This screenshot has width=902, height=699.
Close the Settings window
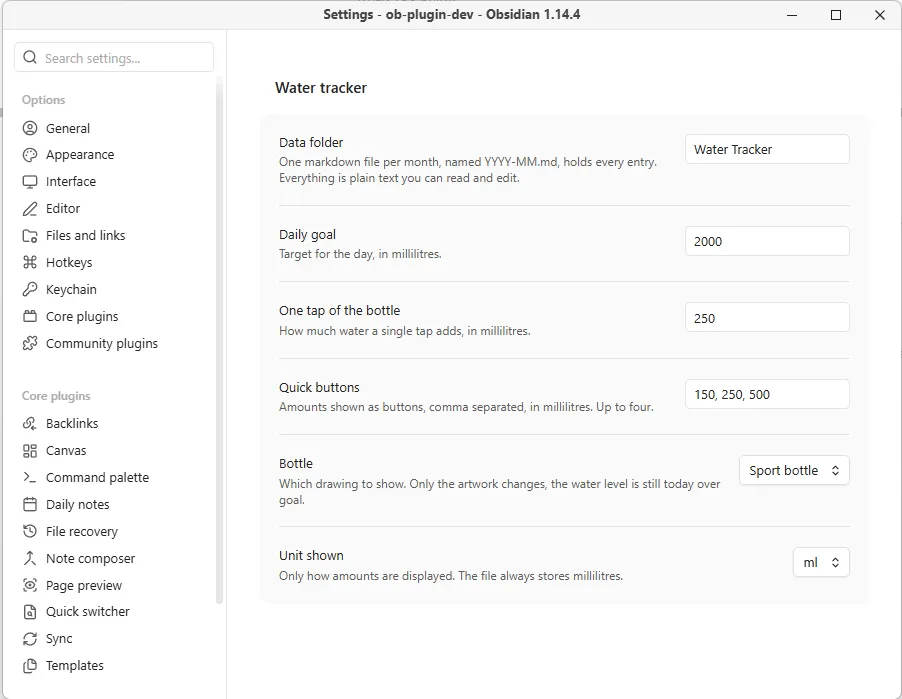point(880,15)
